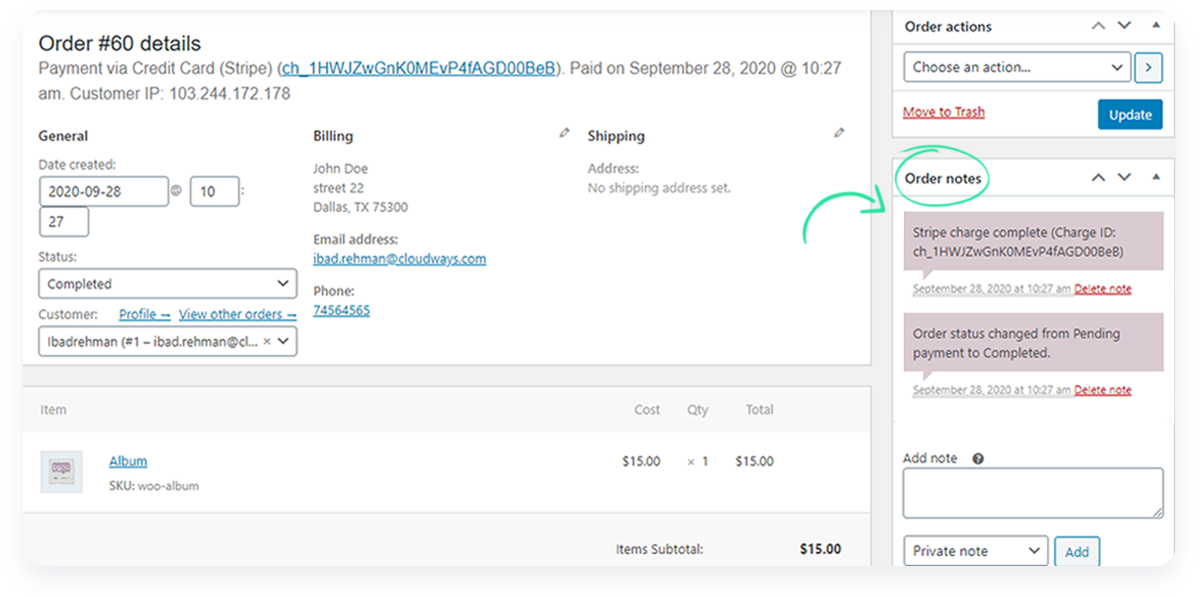Open the Choose an action dropdown
Image resolution: width=1200 pixels, height=597 pixels.
click(1017, 67)
